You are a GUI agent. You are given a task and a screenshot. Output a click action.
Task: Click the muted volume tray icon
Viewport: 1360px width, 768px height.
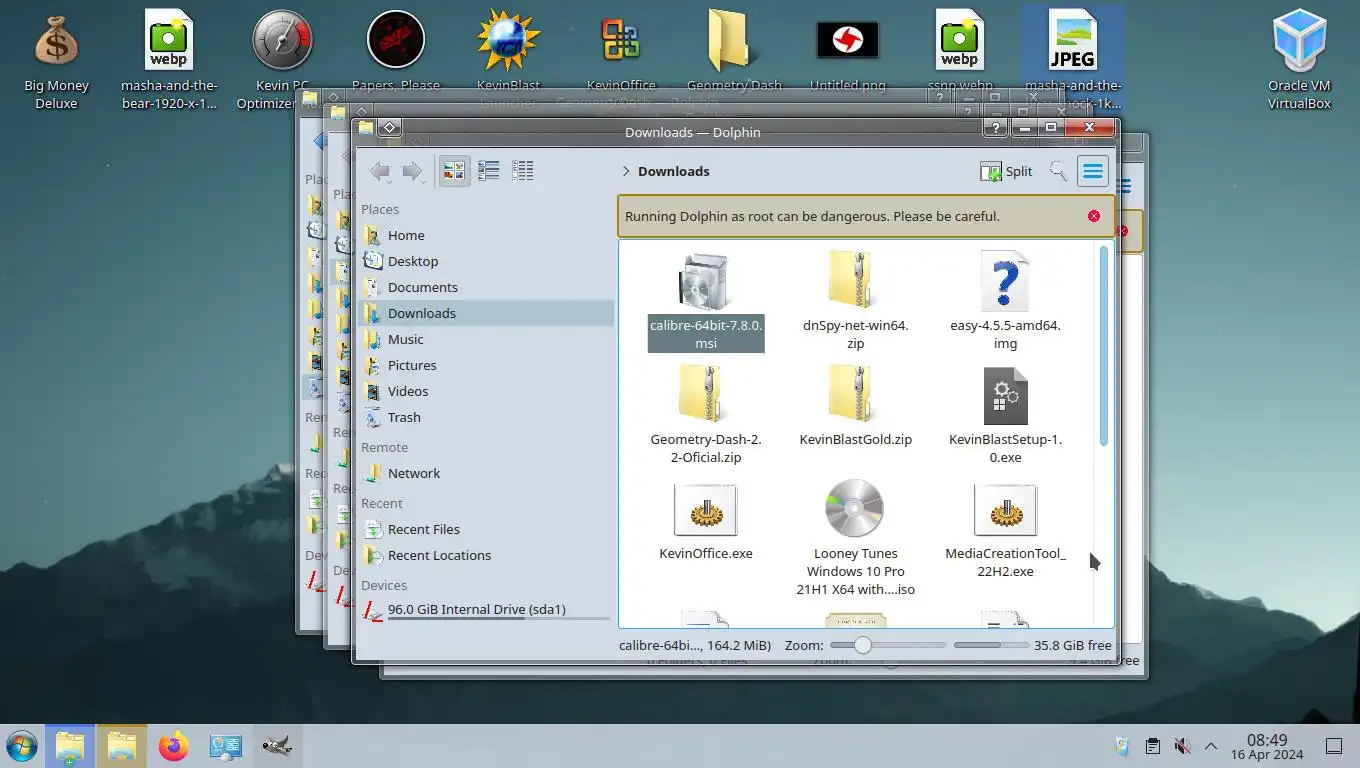click(x=1182, y=746)
